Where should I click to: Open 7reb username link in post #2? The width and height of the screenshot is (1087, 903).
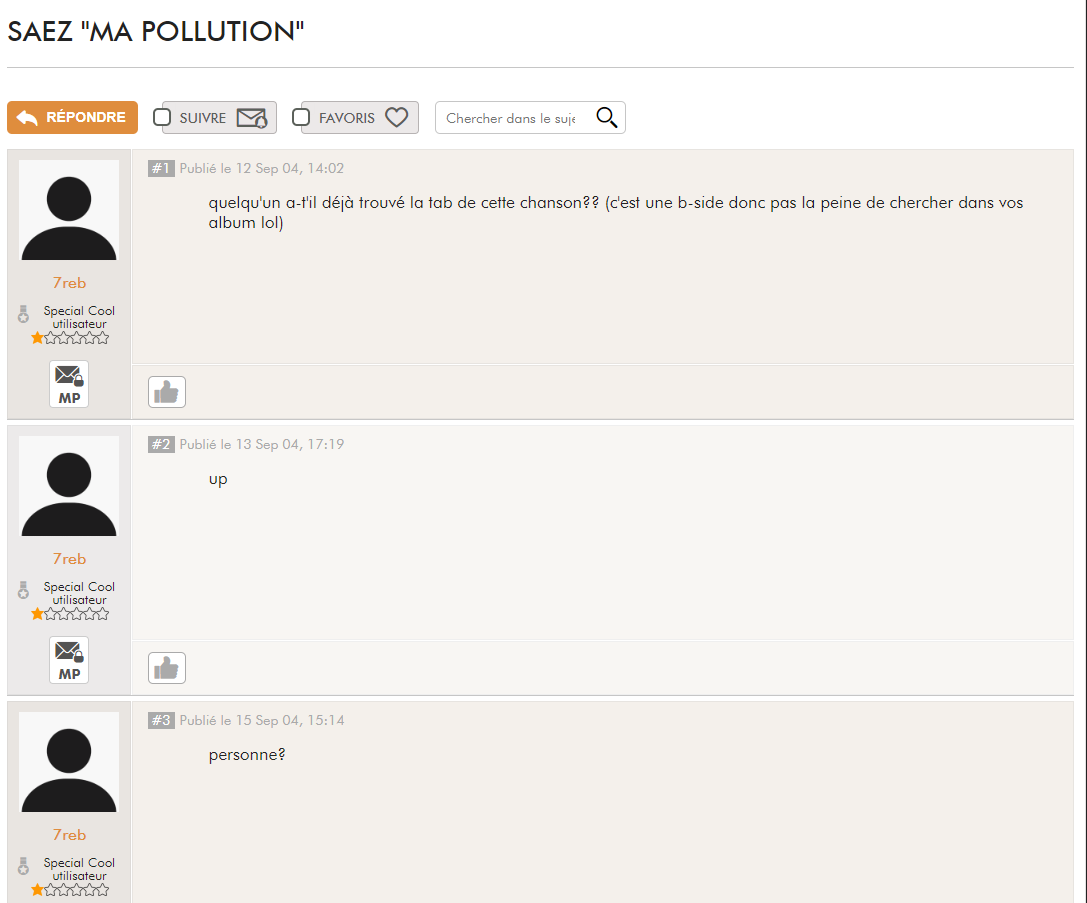[69, 559]
